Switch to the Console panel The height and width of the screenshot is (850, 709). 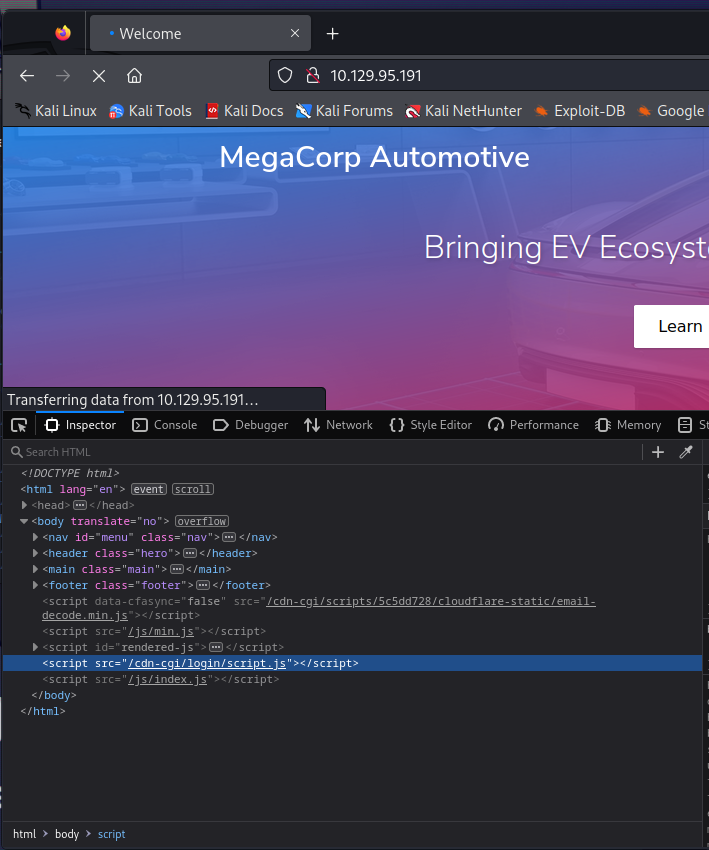[165, 425]
